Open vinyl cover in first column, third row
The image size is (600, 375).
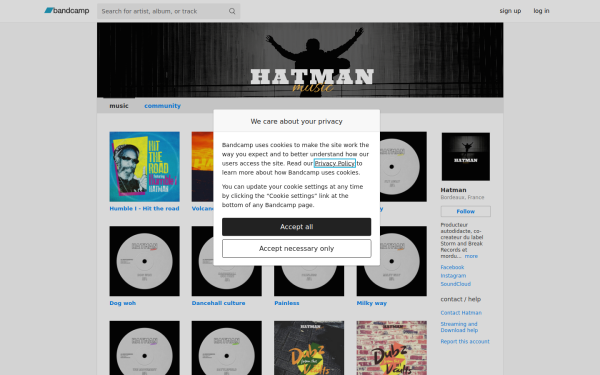point(144,348)
